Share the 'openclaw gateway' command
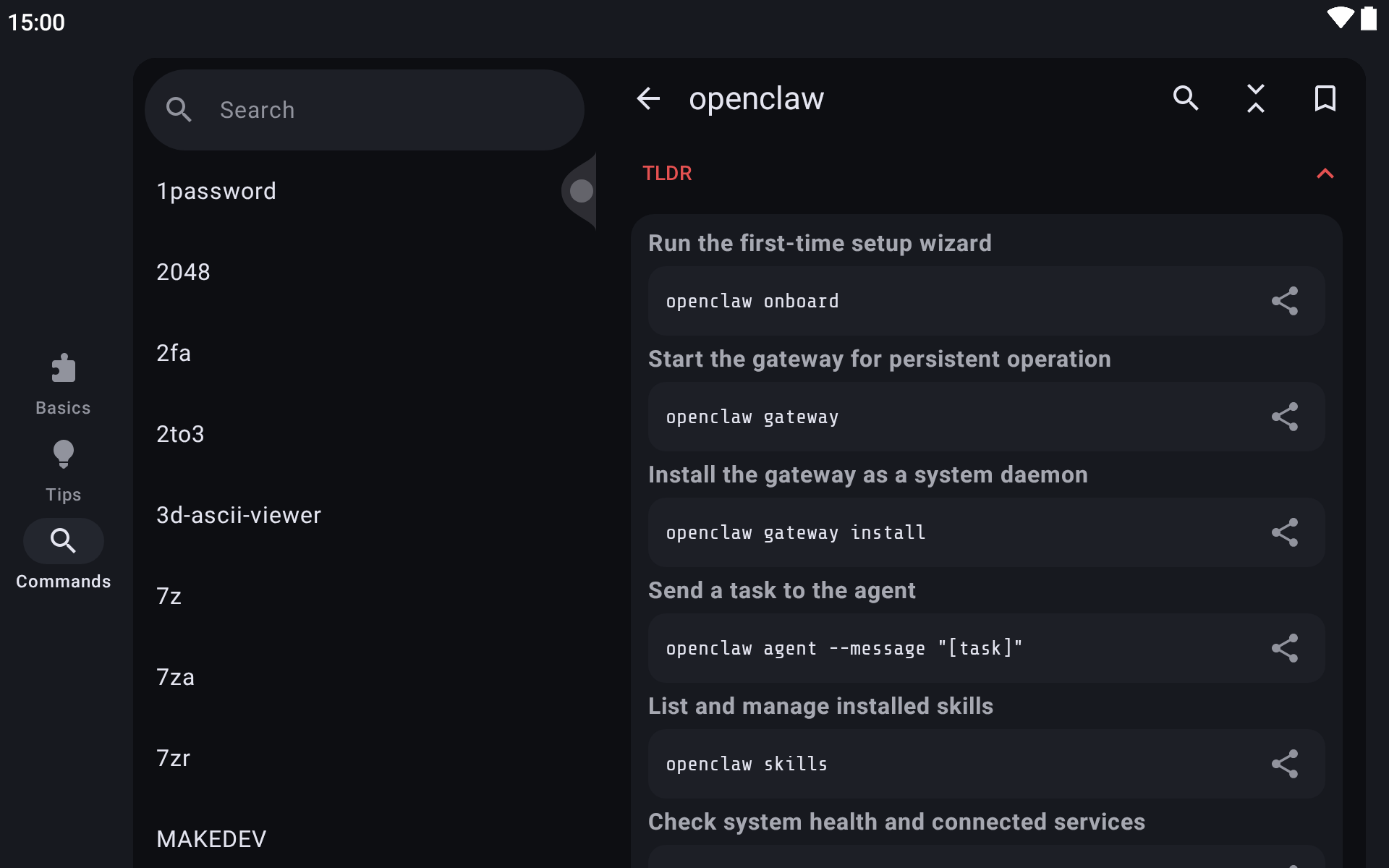This screenshot has height=868, width=1389. 1285,417
